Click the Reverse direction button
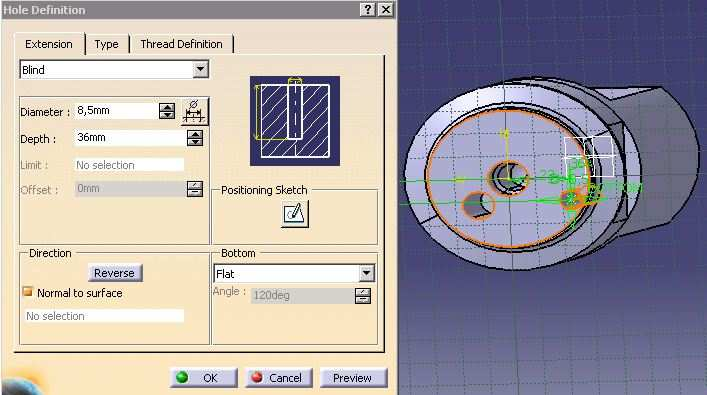 (x=115, y=273)
